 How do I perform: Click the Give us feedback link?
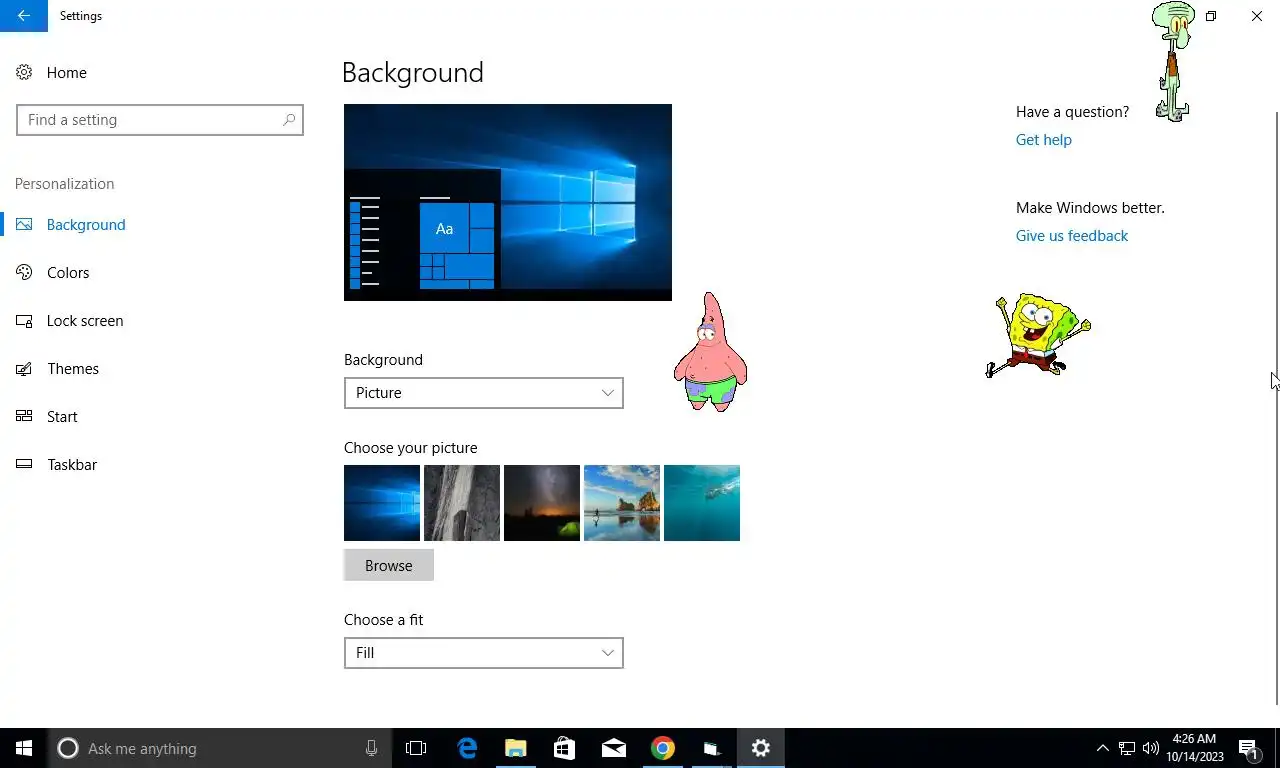pos(1072,236)
